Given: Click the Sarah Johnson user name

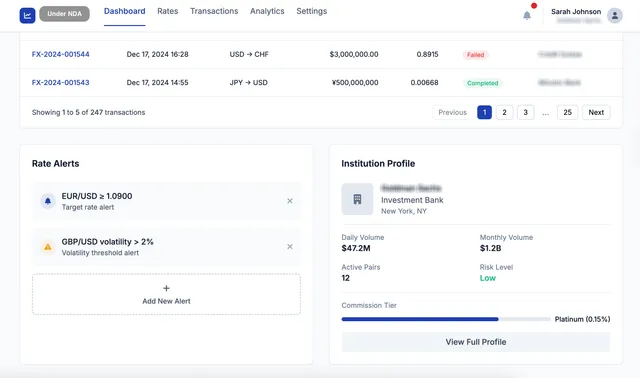Looking at the screenshot, I should (x=576, y=12).
